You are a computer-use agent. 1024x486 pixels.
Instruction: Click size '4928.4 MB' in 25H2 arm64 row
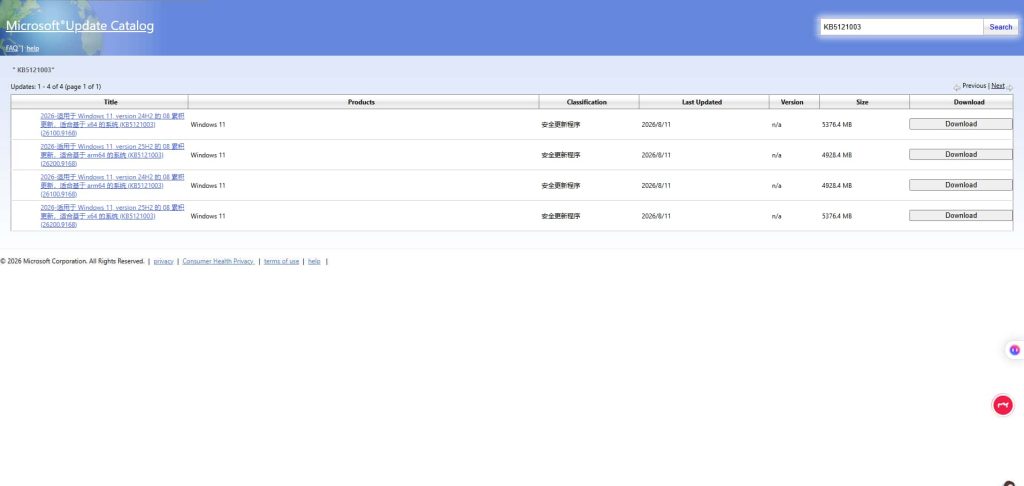837,155
